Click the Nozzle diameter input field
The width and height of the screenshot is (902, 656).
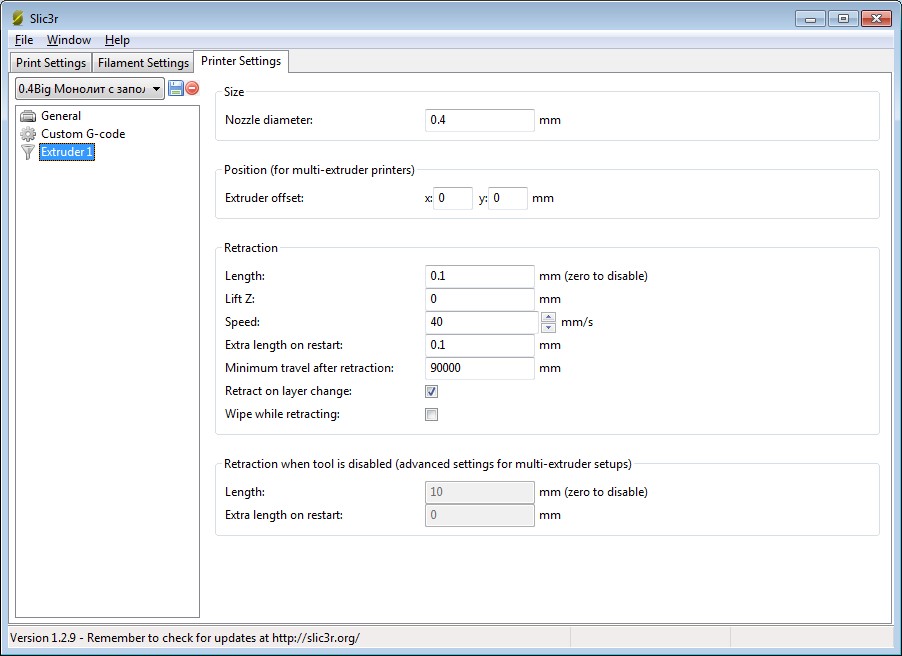coord(480,120)
